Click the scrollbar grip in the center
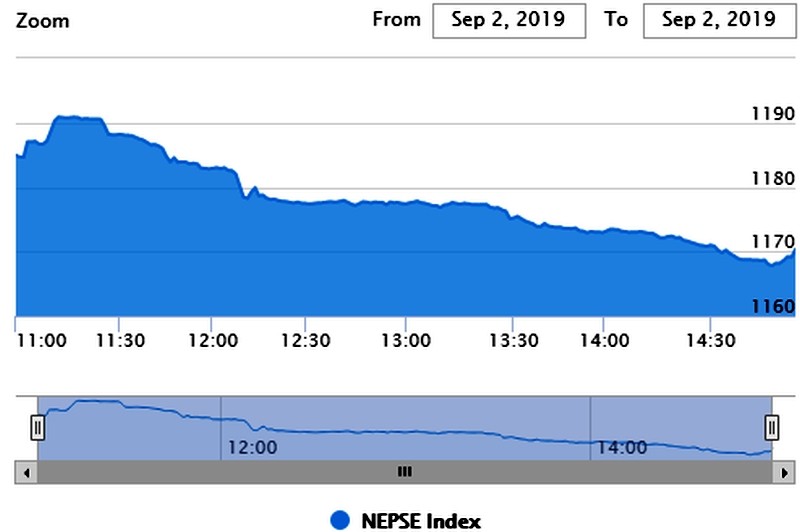Image resolution: width=800 pixels, height=532 pixels. point(405,471)
